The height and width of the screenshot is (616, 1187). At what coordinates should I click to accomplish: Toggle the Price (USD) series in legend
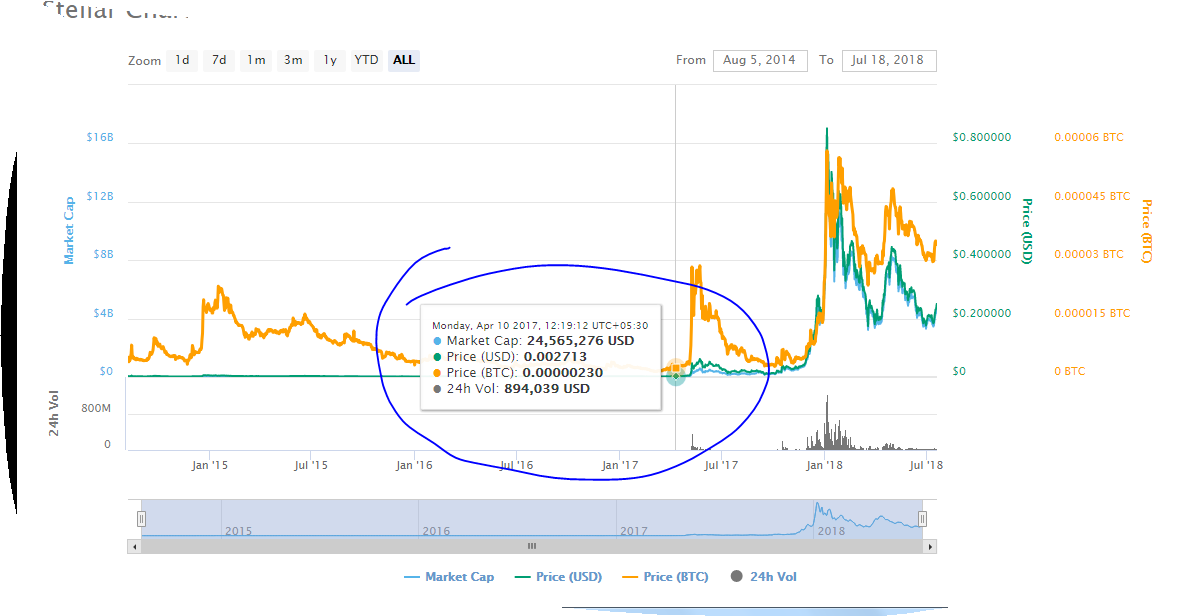coord(558,577)
